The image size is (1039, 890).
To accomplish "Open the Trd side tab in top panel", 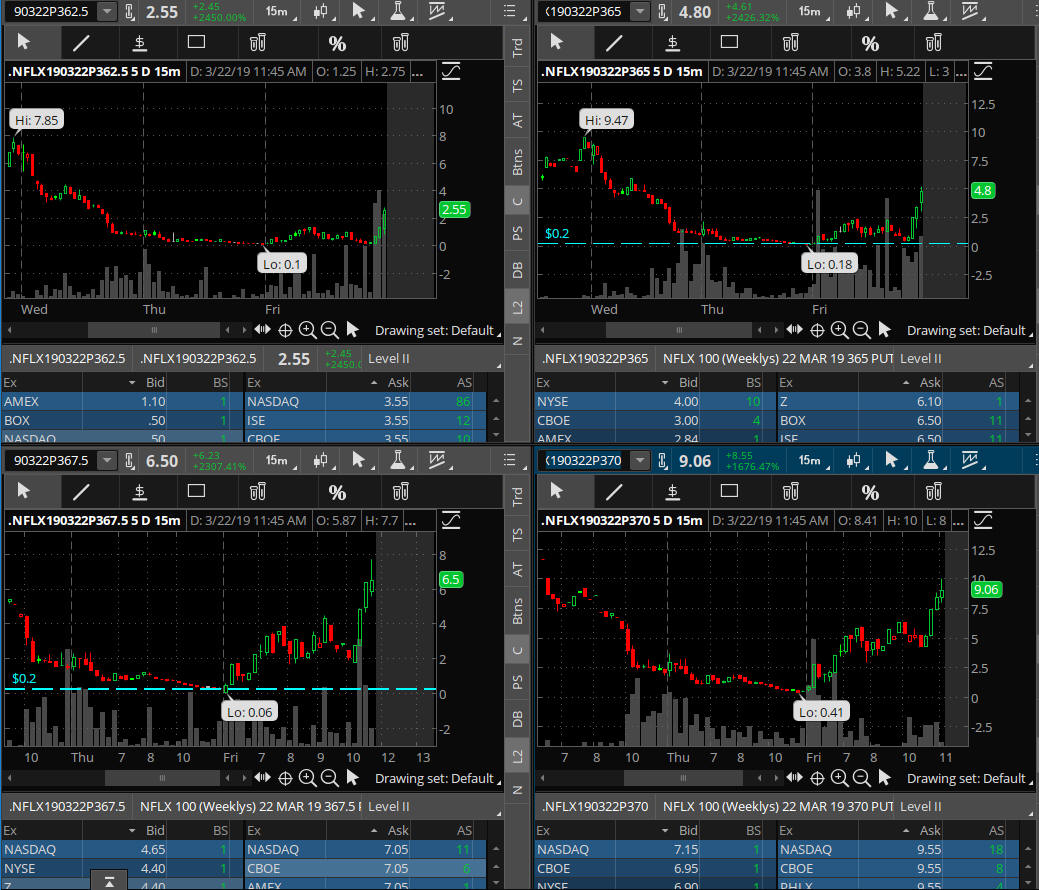I will pos(517,48).
